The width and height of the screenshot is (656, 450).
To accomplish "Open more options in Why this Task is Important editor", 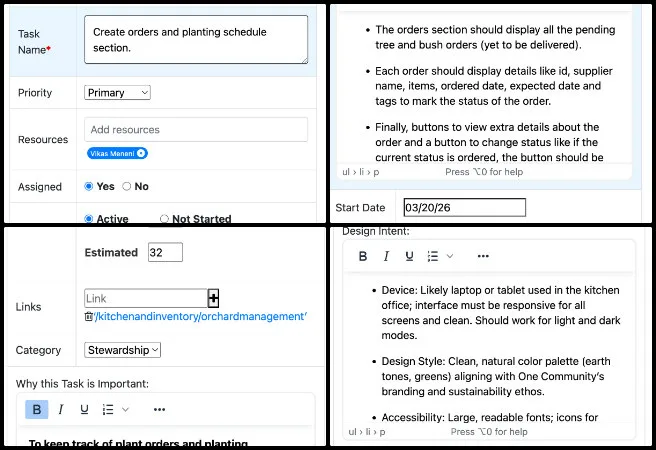I will pyautogui.click(x=159, y=409).
